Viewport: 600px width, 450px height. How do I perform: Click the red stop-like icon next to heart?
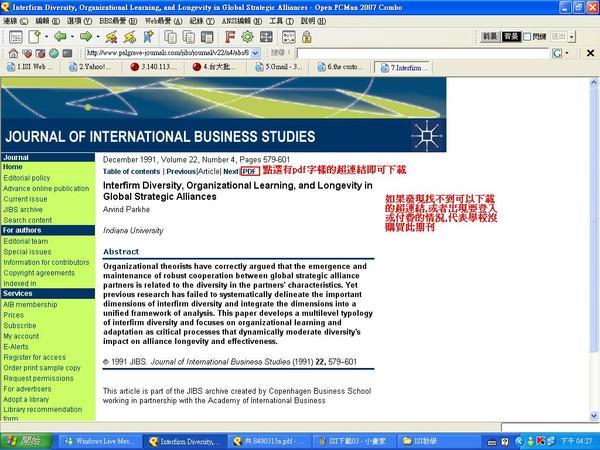point(40,53)
